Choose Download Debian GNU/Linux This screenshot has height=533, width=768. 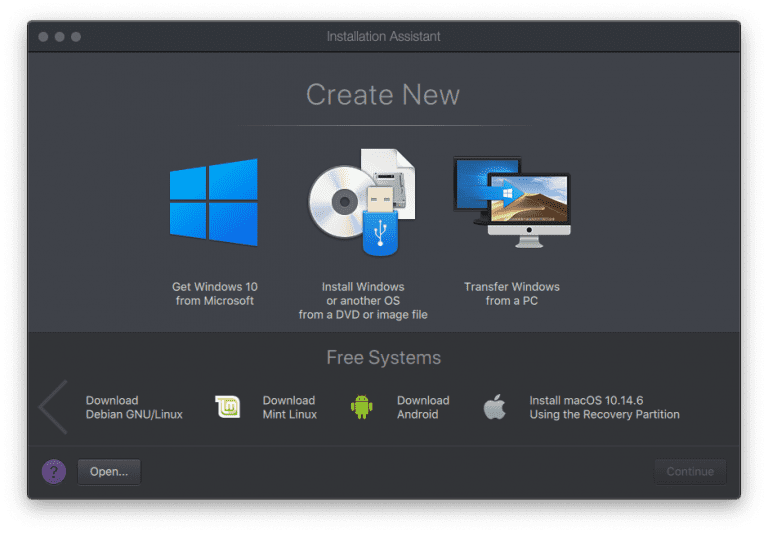tap(134, 407)
